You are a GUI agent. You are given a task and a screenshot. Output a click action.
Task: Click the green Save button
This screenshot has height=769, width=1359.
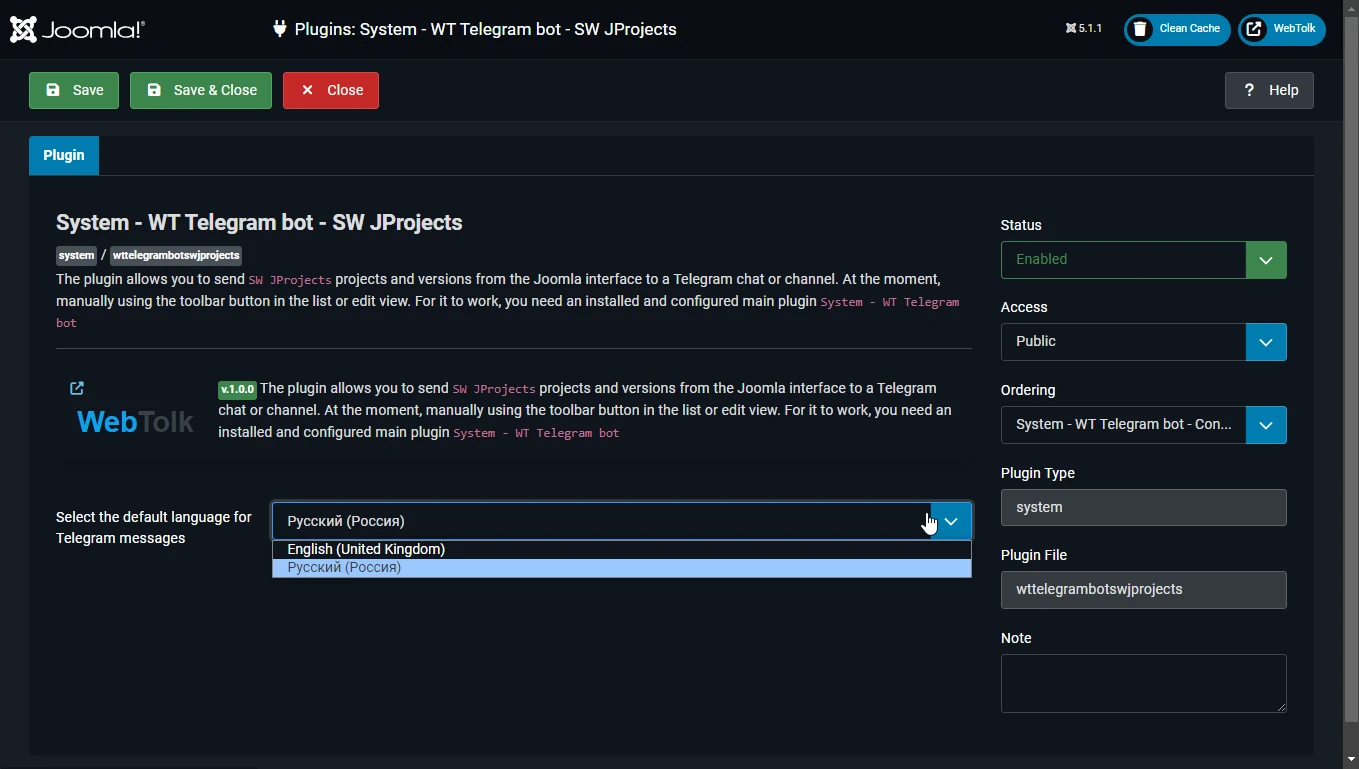click(74, 90)
